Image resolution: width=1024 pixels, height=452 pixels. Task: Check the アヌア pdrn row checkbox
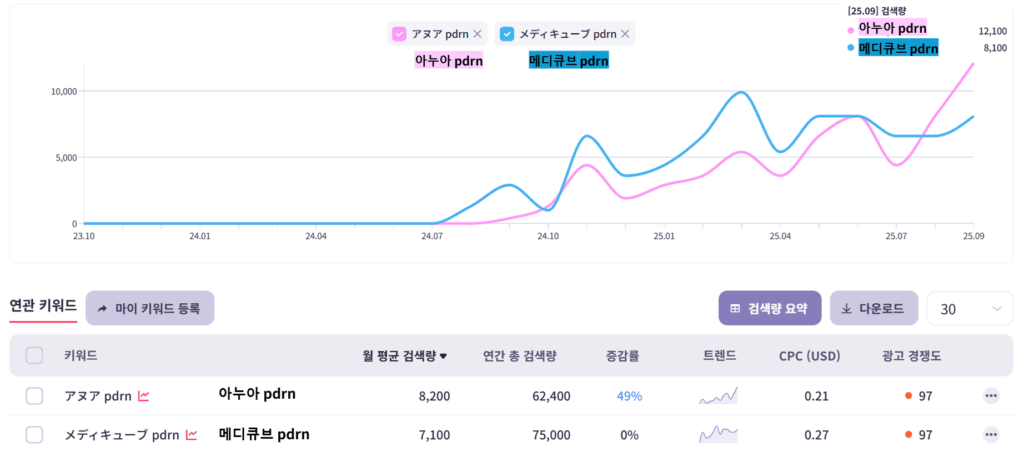point(35,396)
